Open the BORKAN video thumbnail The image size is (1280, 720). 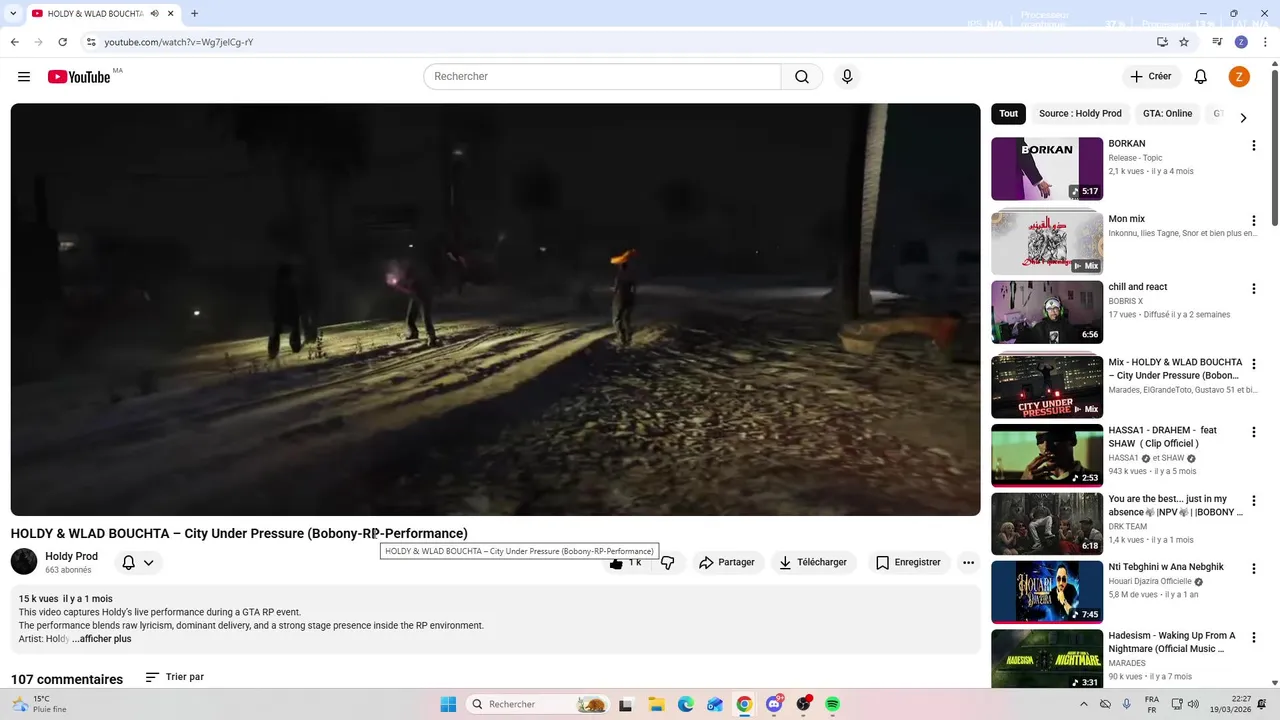coord(1047,169)
